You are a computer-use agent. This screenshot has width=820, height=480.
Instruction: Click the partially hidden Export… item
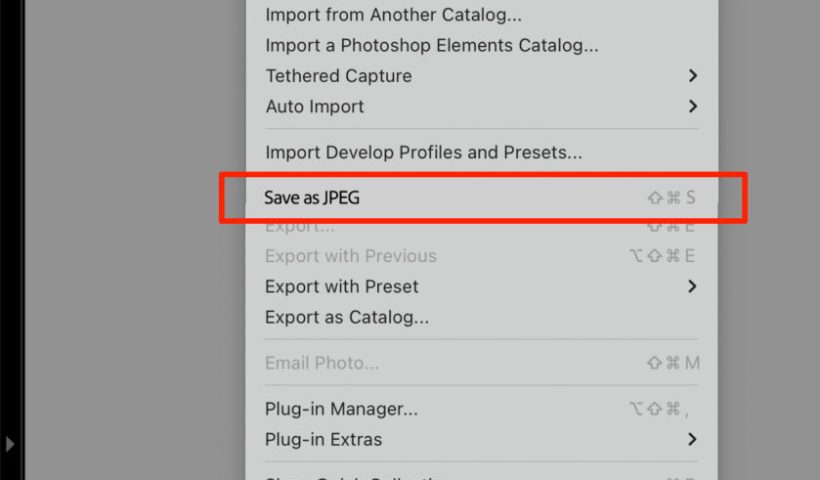coord(300,228)
